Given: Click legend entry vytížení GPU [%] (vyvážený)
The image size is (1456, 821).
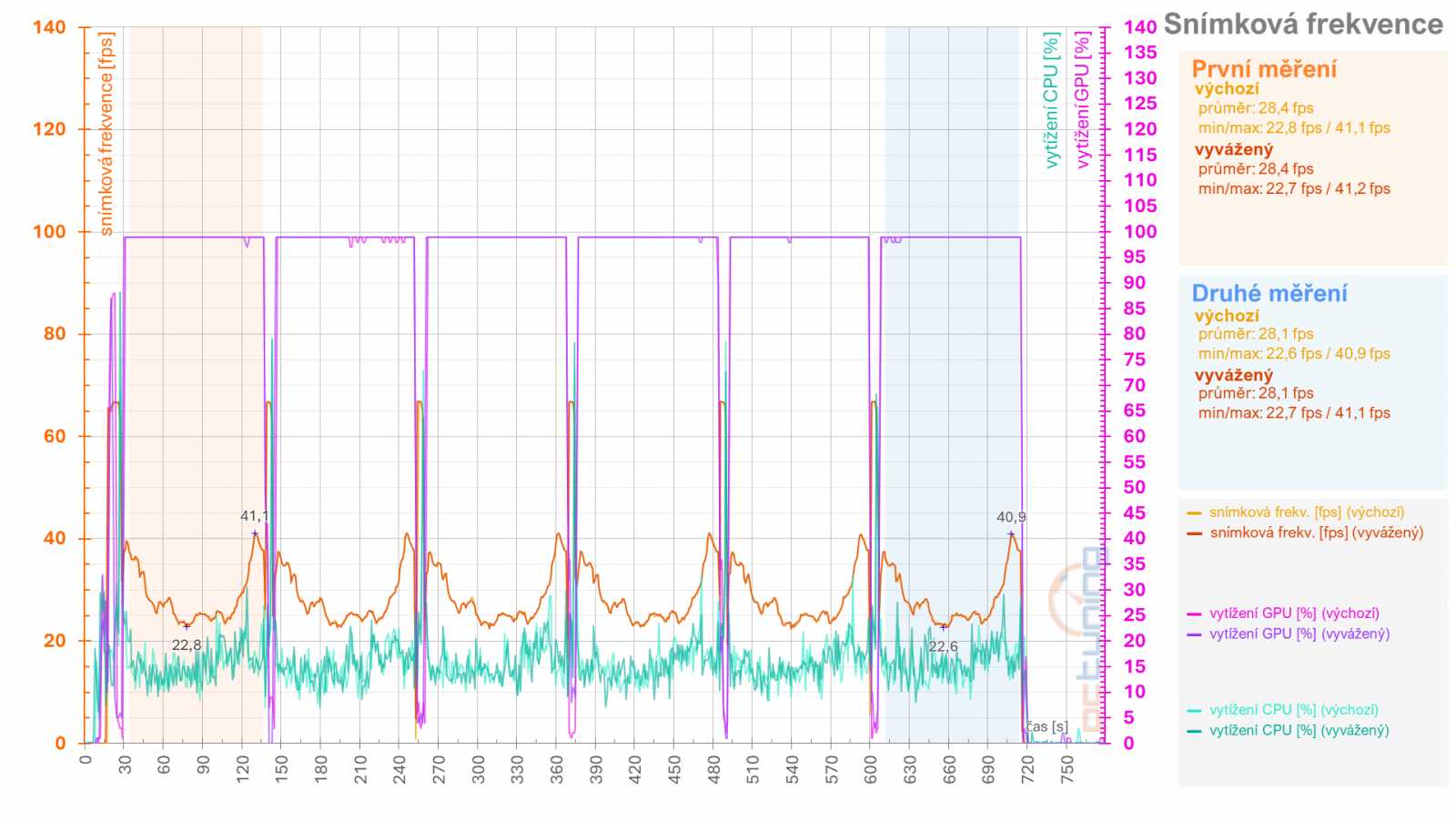Looking at the screenshot, I should tap(1299, 633).
